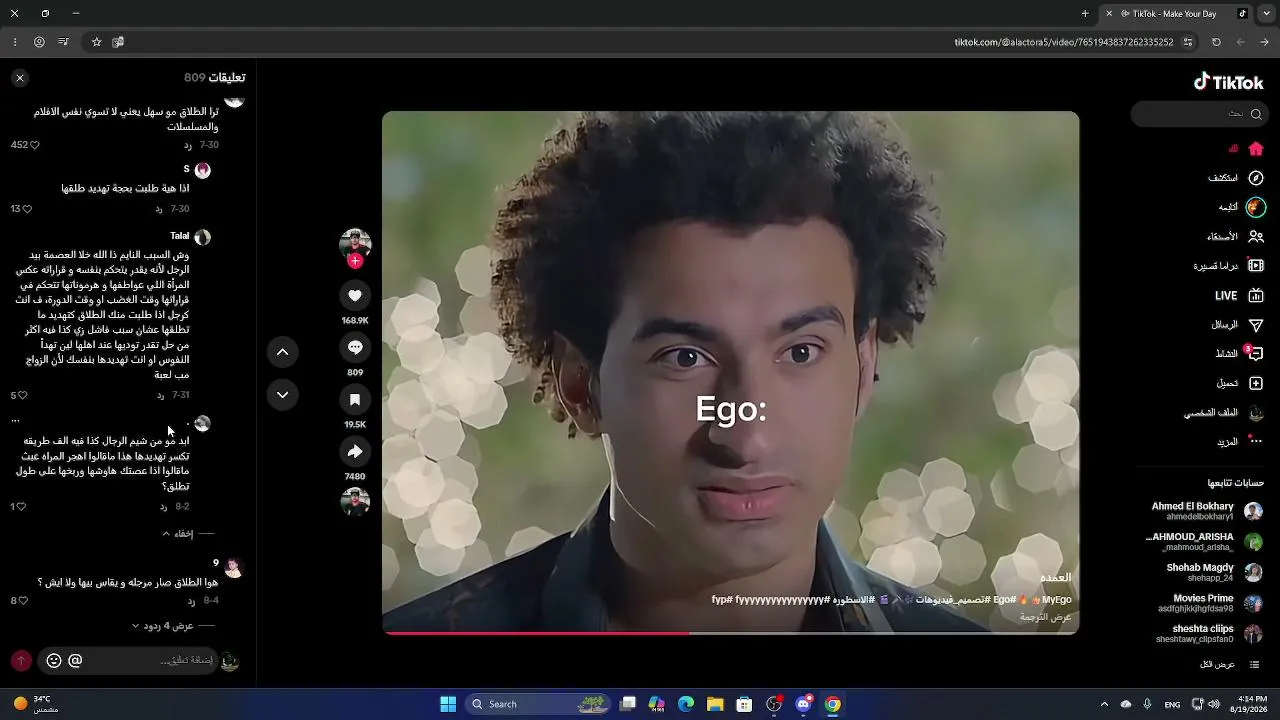Follow the creator with the red plus badge
Screen dimensions: 1280x720
point(355,261)
